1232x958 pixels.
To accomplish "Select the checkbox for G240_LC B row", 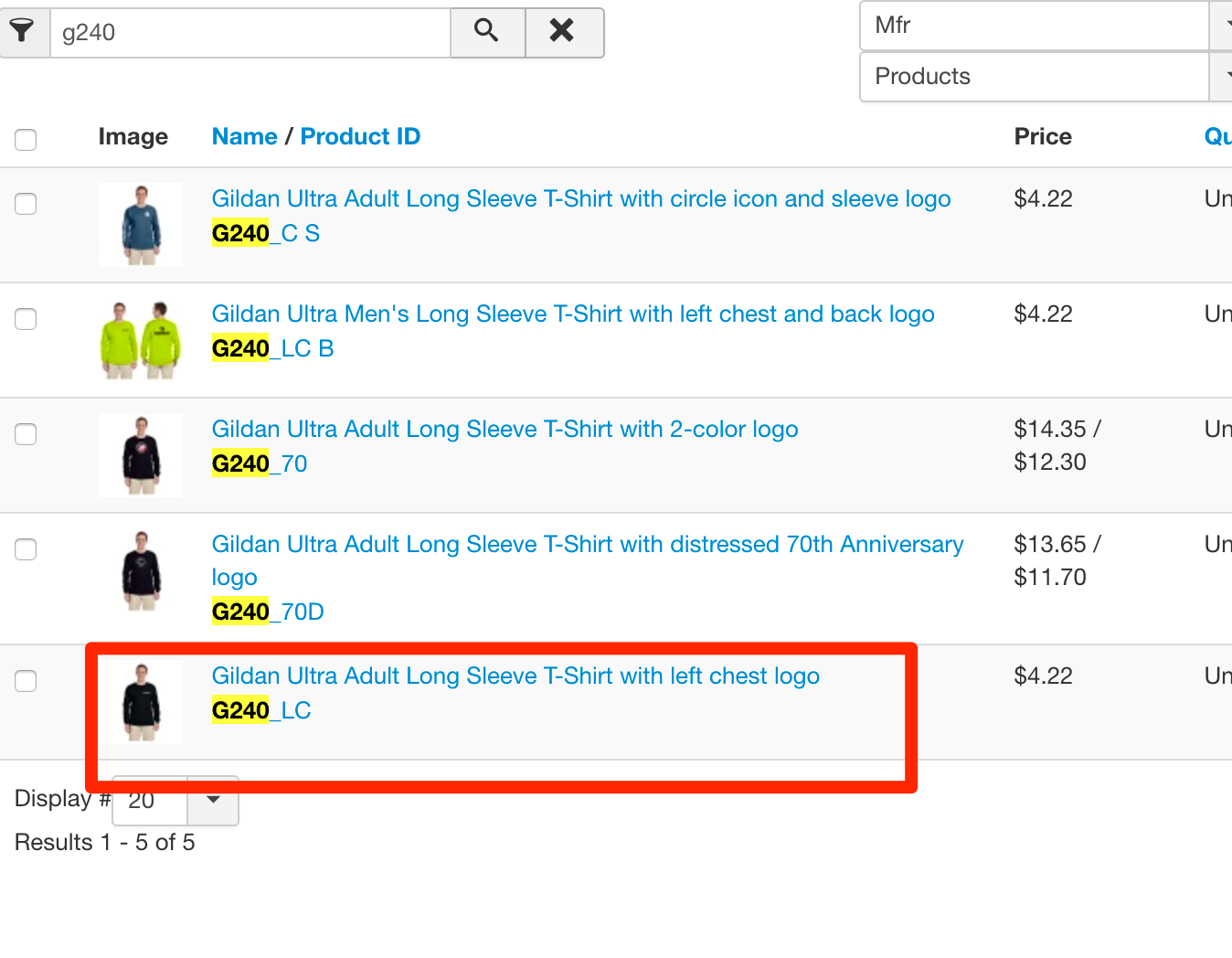I will pos(26,318).
